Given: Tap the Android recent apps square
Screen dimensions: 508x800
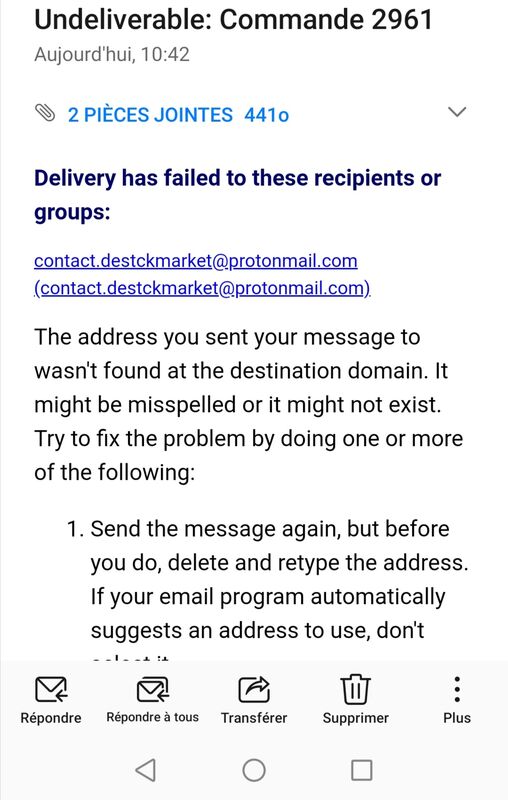Looking at the screenshot, I should coord(362,770).
